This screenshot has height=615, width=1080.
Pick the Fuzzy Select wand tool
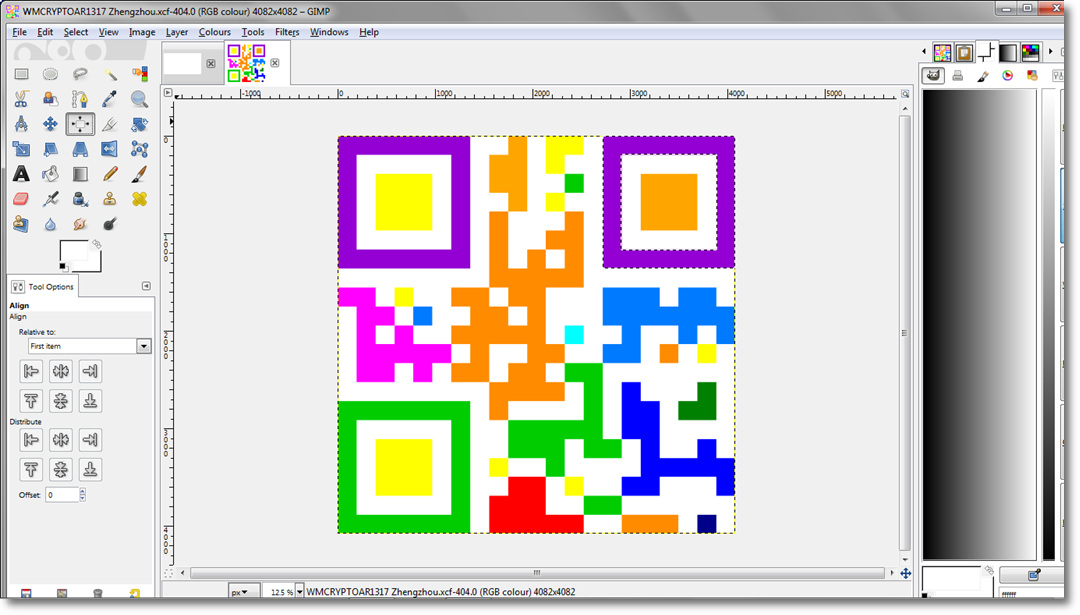coord(110,74)
